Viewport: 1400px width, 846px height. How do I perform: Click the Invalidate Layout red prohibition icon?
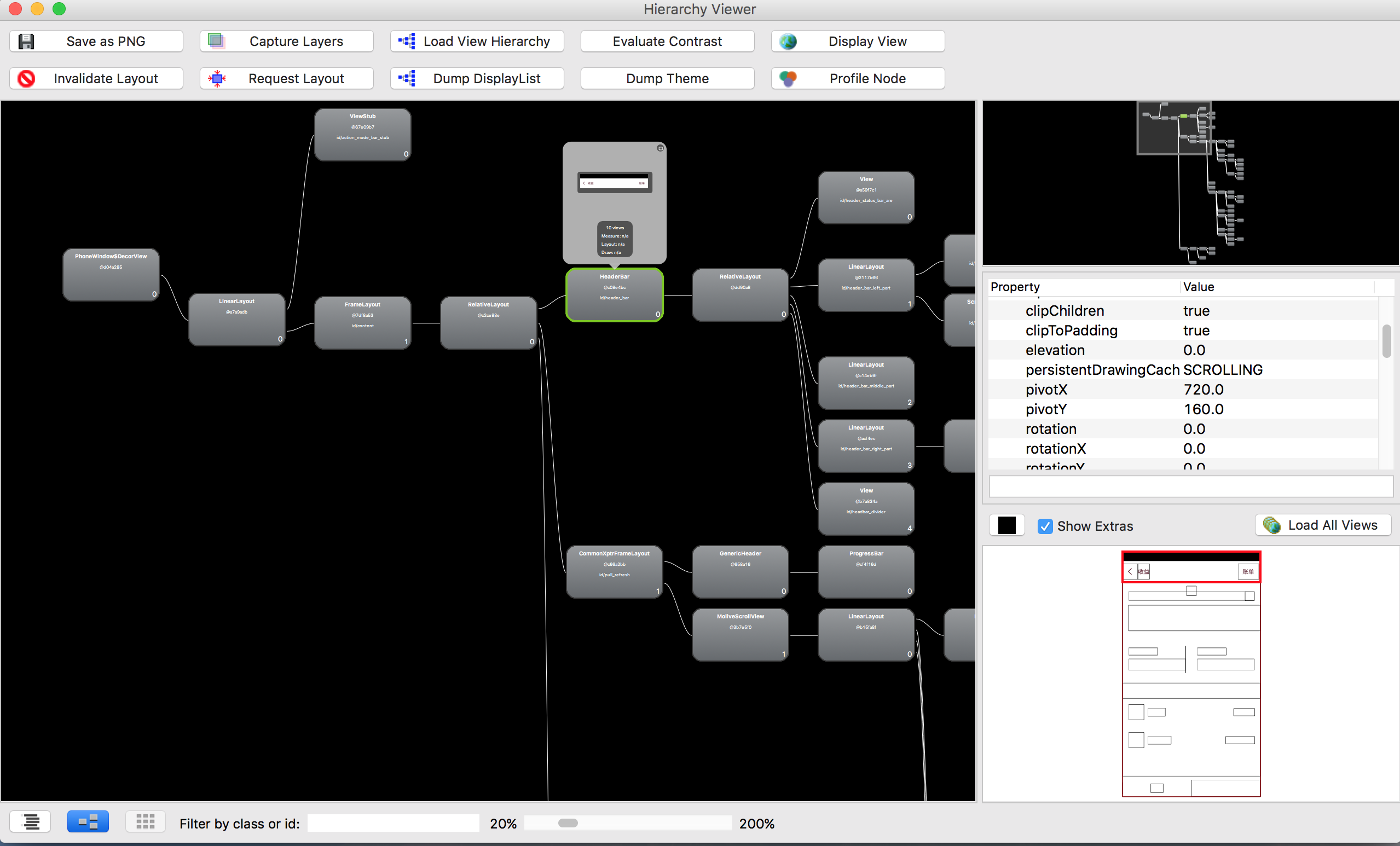tap(26, 78)
